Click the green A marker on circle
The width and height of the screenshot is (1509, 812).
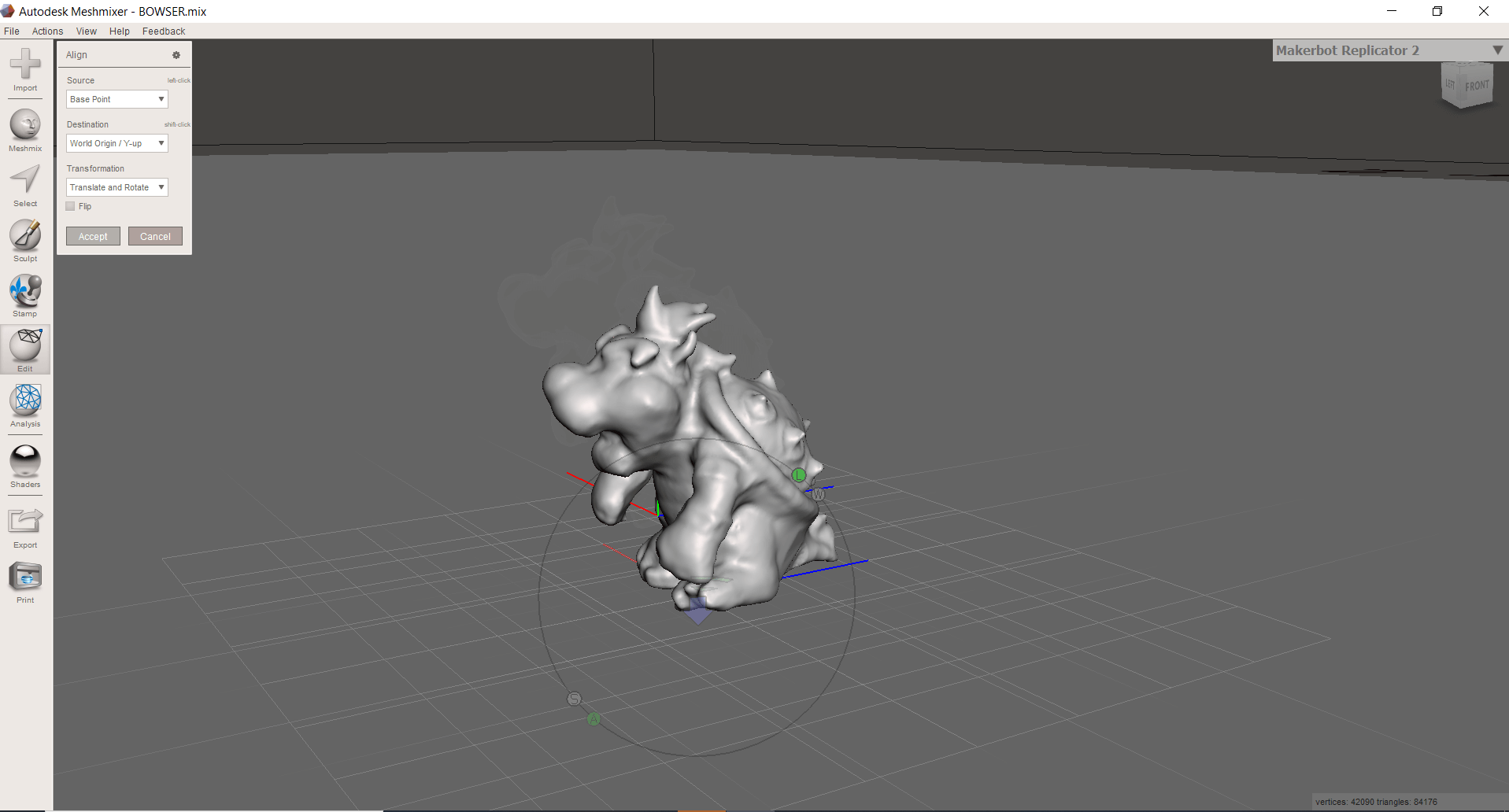tap(594, 718)
